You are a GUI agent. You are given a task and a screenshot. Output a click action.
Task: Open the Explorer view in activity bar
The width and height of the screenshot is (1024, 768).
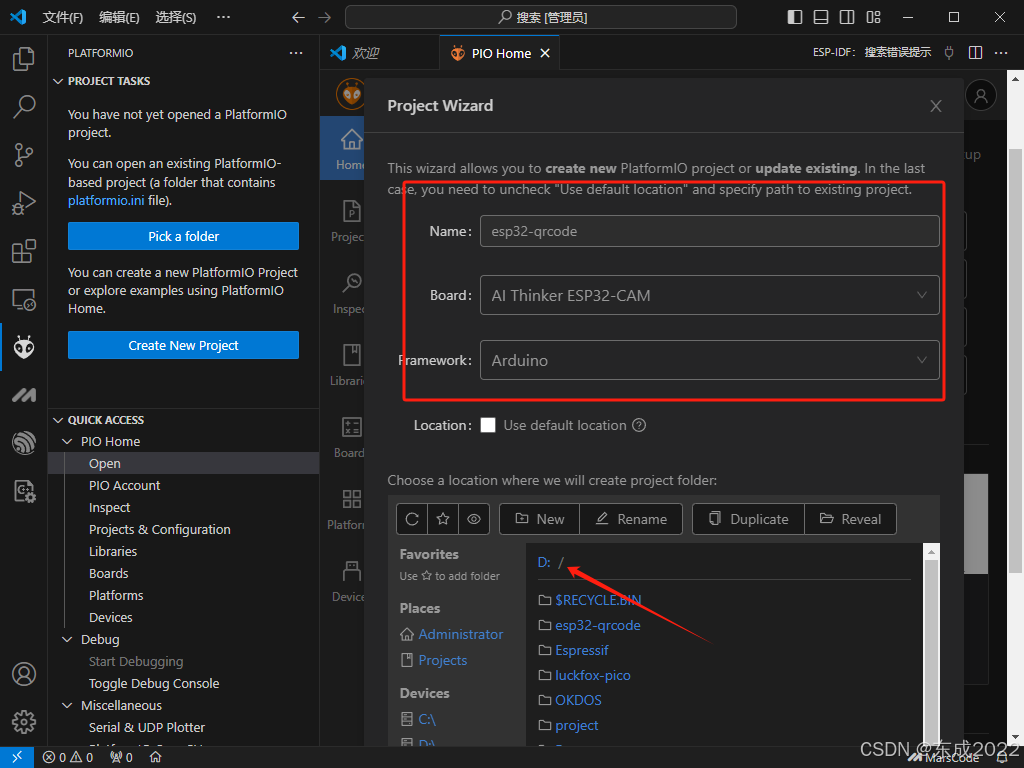pyautogui.click(x=24, y=59)
